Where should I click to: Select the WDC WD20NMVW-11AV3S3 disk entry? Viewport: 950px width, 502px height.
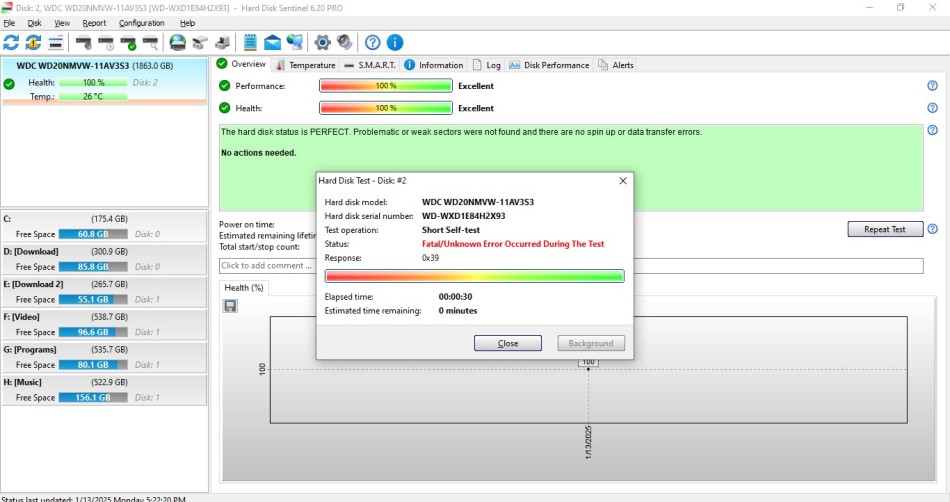click(104, 82)
